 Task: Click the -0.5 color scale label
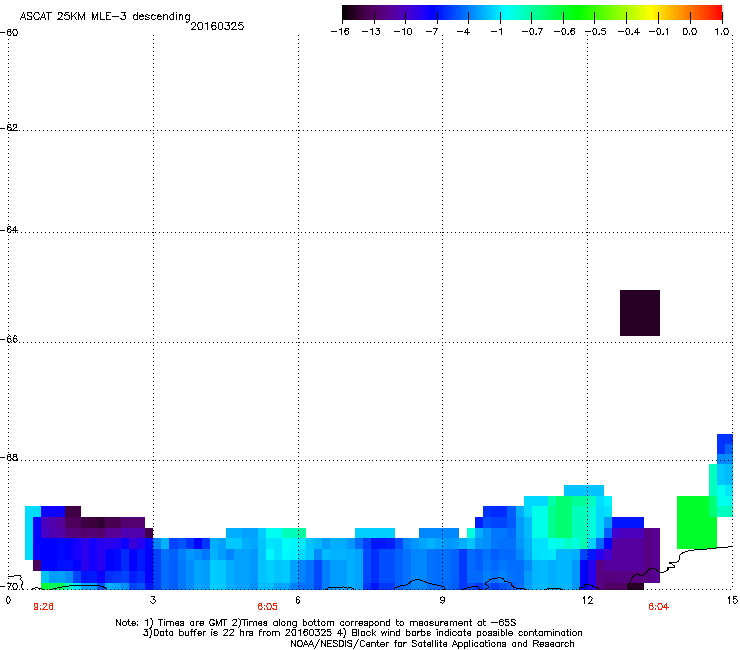tap(596, 32)
